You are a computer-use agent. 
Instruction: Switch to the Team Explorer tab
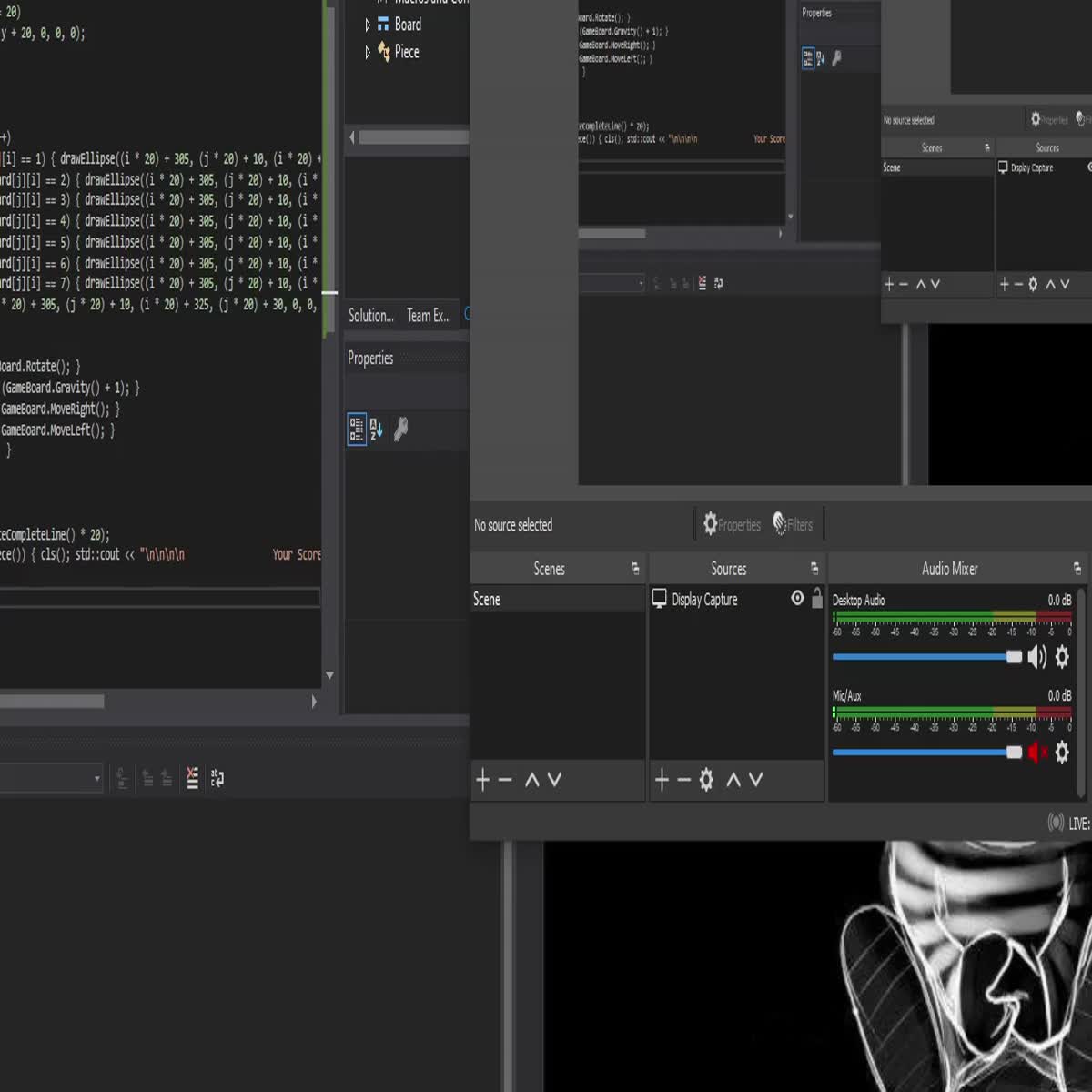click(430, 316)
